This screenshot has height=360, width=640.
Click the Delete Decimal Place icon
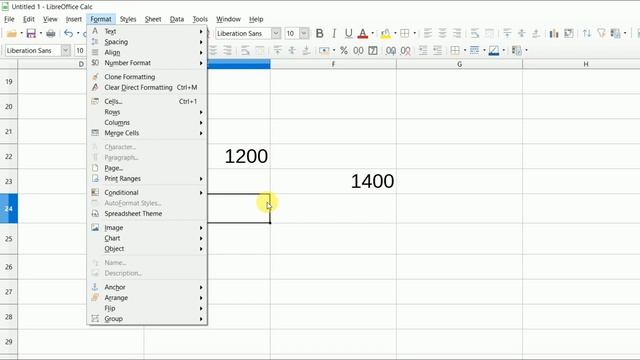click(405, 51)
